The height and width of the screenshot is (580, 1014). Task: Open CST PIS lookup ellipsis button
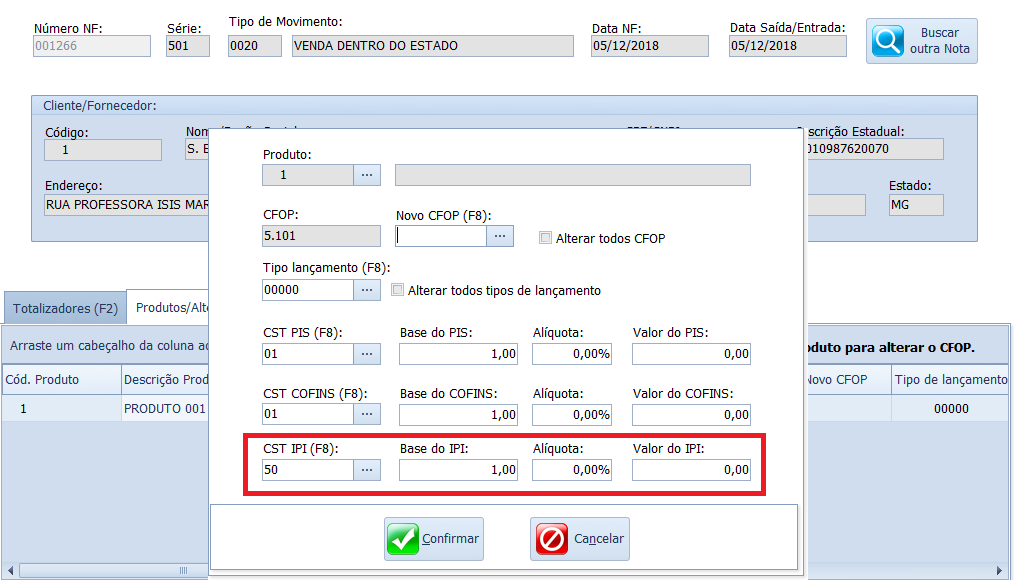tap(367, 354)
